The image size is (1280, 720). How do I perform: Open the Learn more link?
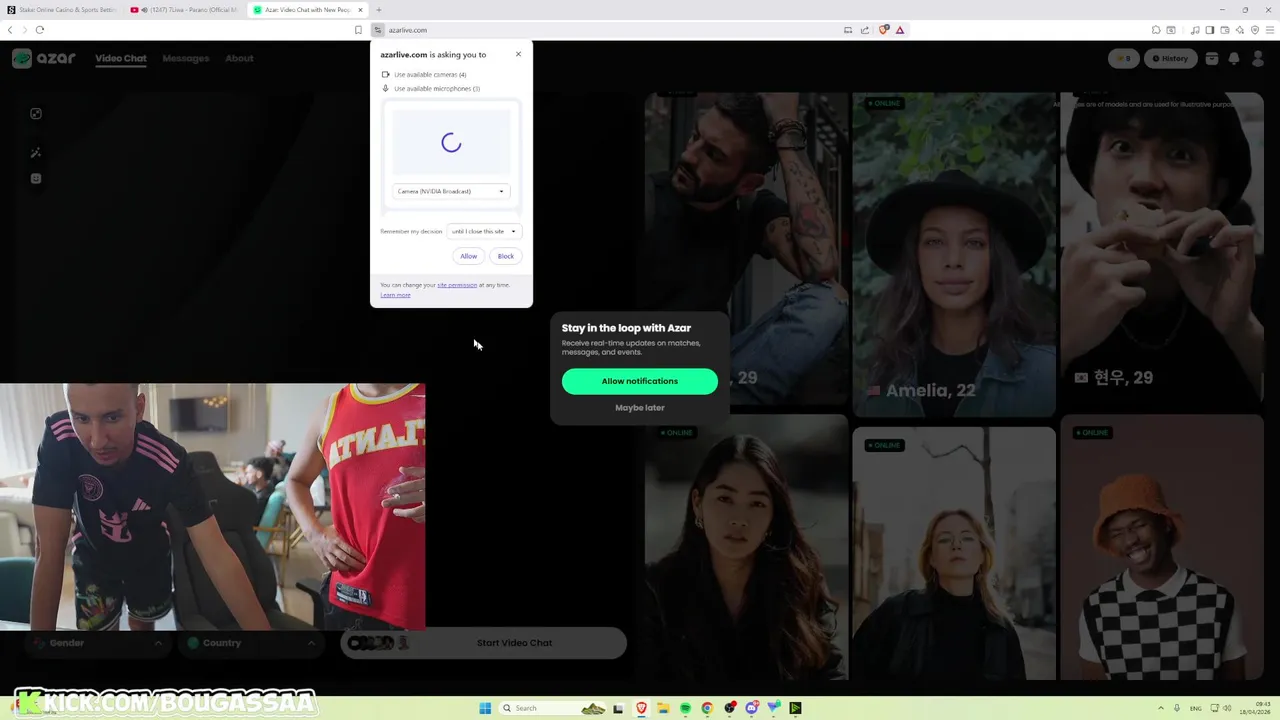point(395,295)
